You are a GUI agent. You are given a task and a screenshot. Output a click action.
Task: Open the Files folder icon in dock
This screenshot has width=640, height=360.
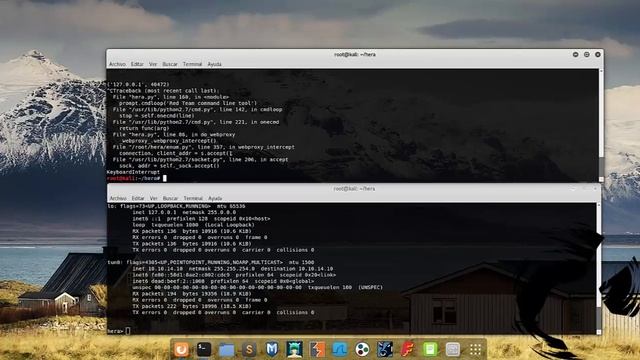227,349
